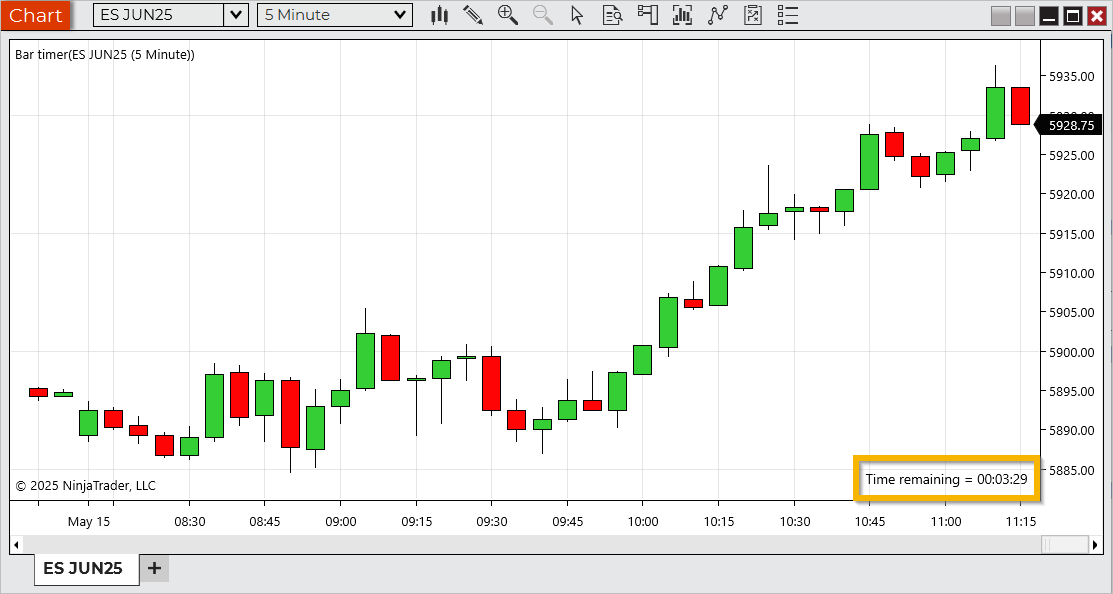1113x594 pixels.
Task: Add a new chart tab with the plus button
Action: [x=153, y=568]
